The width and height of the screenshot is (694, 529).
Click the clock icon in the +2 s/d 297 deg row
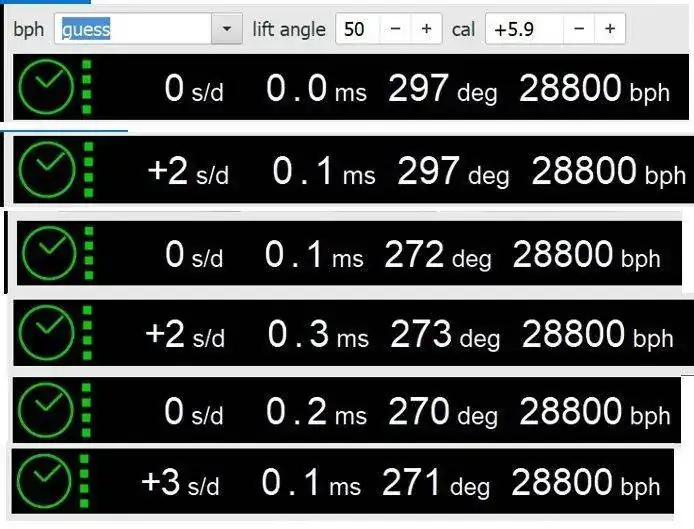[49, 171]
